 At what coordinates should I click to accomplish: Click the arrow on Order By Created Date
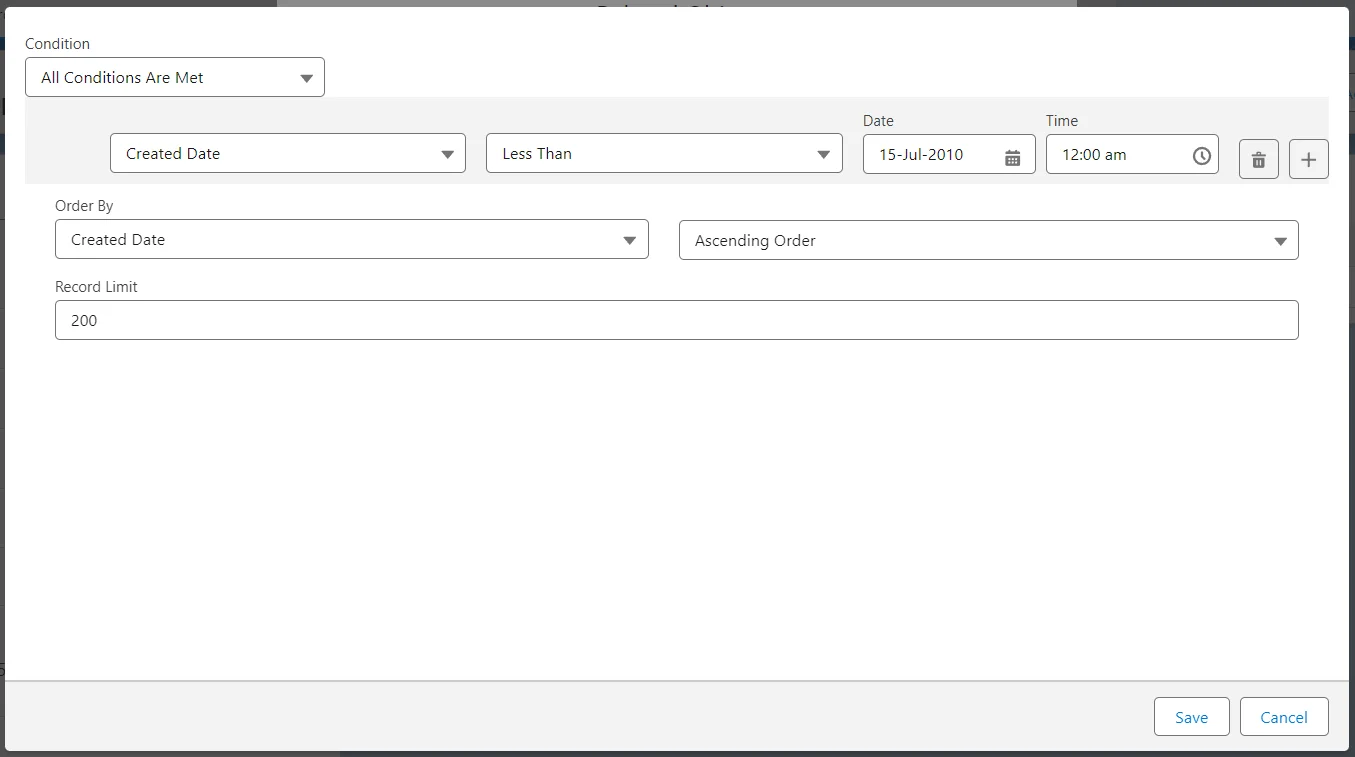tap(630, 241)
